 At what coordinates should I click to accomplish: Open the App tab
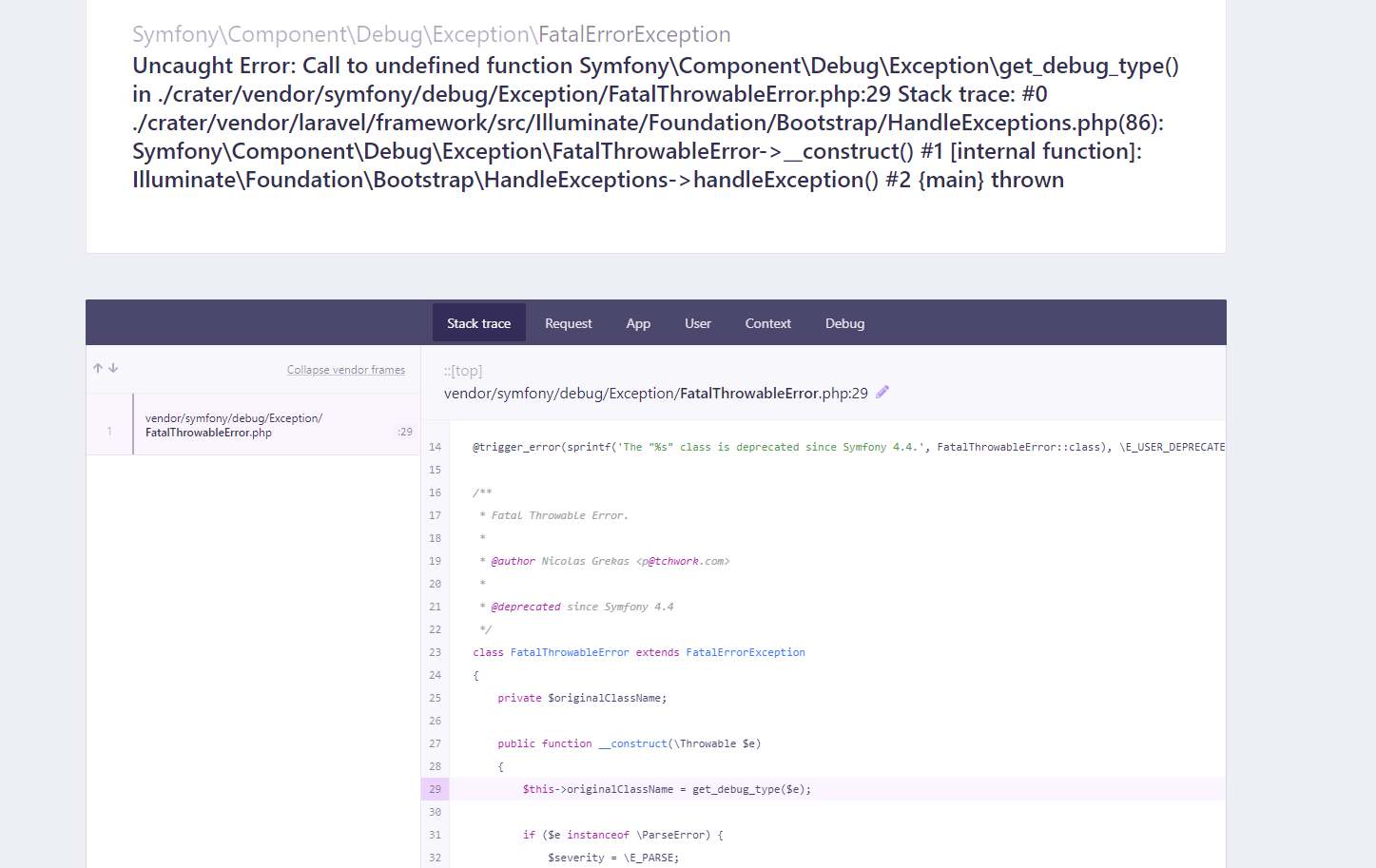(x=638, y=322)
